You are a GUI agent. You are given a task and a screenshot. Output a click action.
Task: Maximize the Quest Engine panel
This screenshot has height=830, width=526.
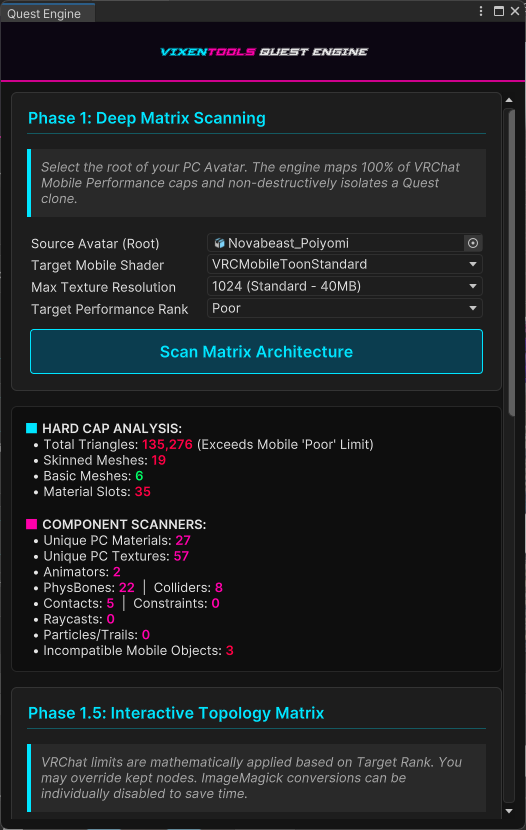[x=498, y=11]
